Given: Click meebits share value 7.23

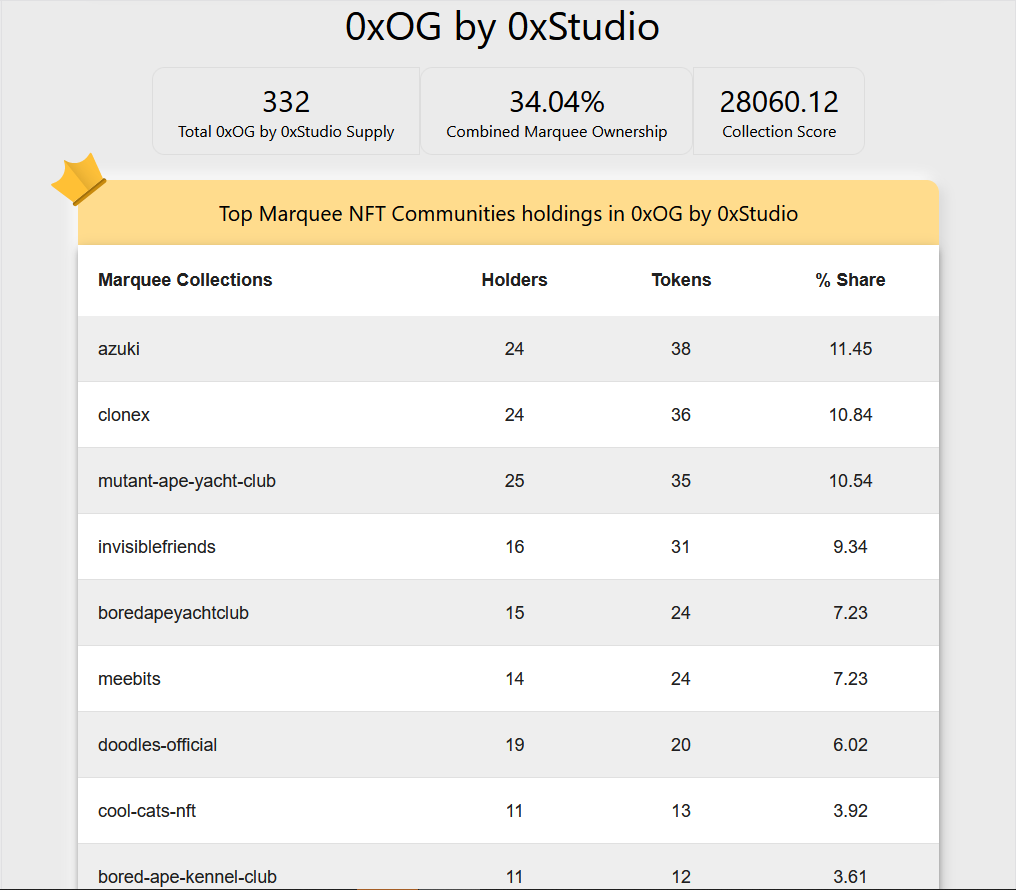Looking at the screenshot, I should 850,679.
